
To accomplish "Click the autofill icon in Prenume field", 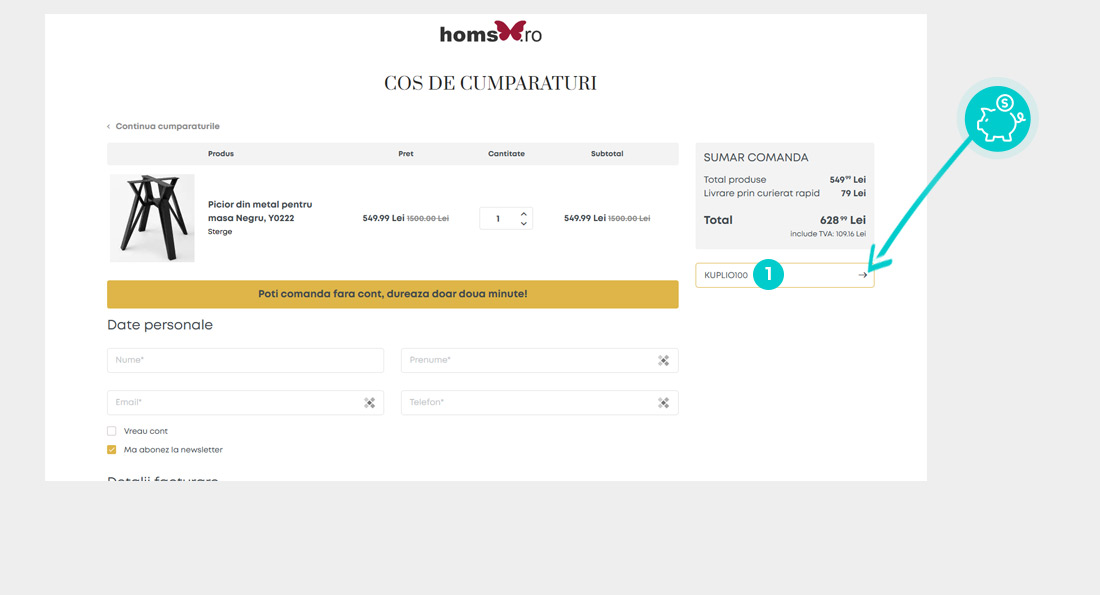I will 663,360.
